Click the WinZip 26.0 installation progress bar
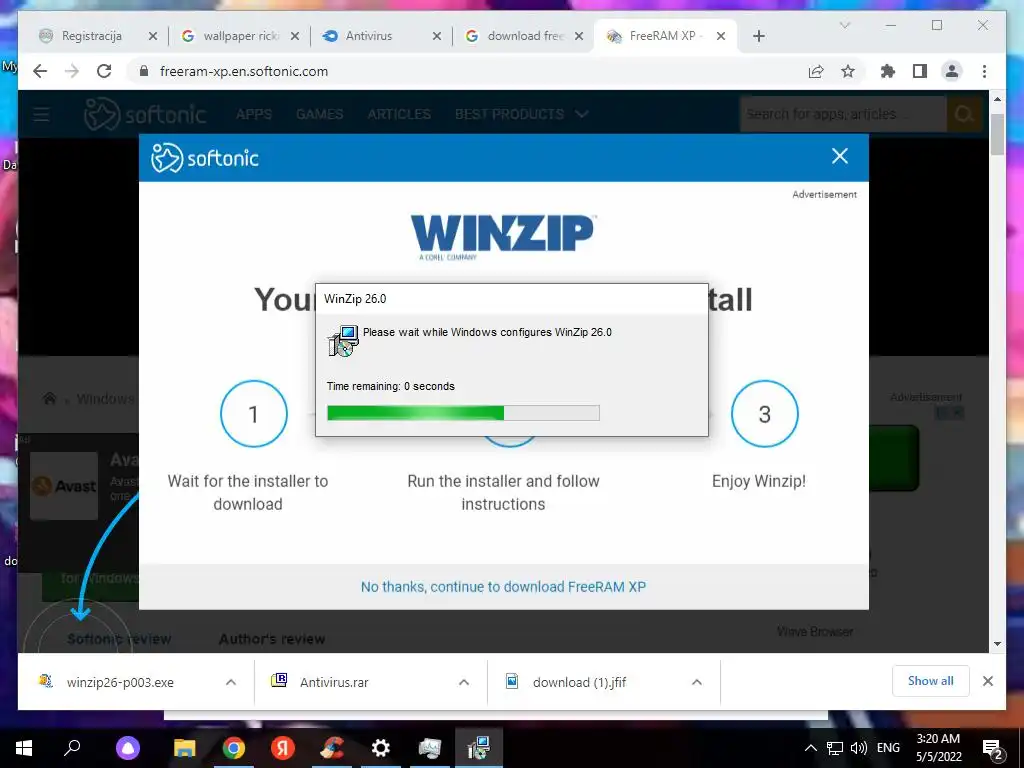The width and height of the screenshot is (1024, 768). point(463,413)
